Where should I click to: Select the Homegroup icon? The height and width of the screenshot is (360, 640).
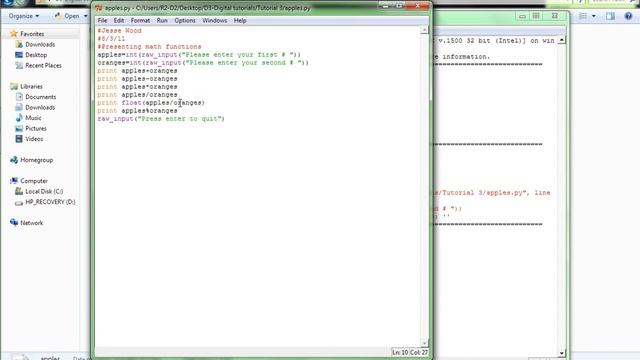pyautogui.click(x=14, y=160)
